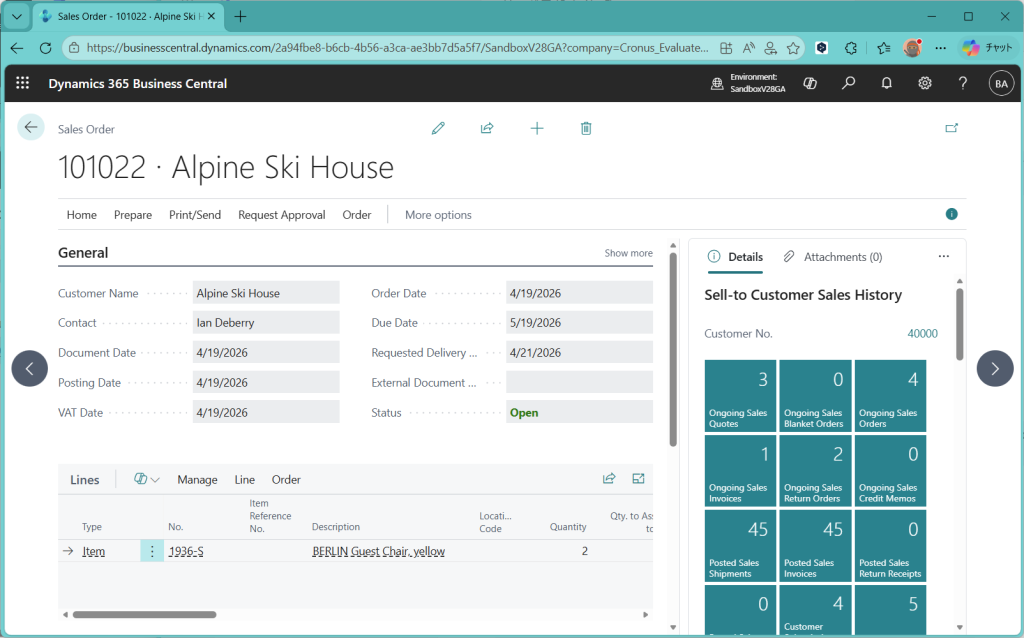Open Ongoing Sales Quotes tile
This screenshot has height=638, width=1024.
[x=740, y=396]
